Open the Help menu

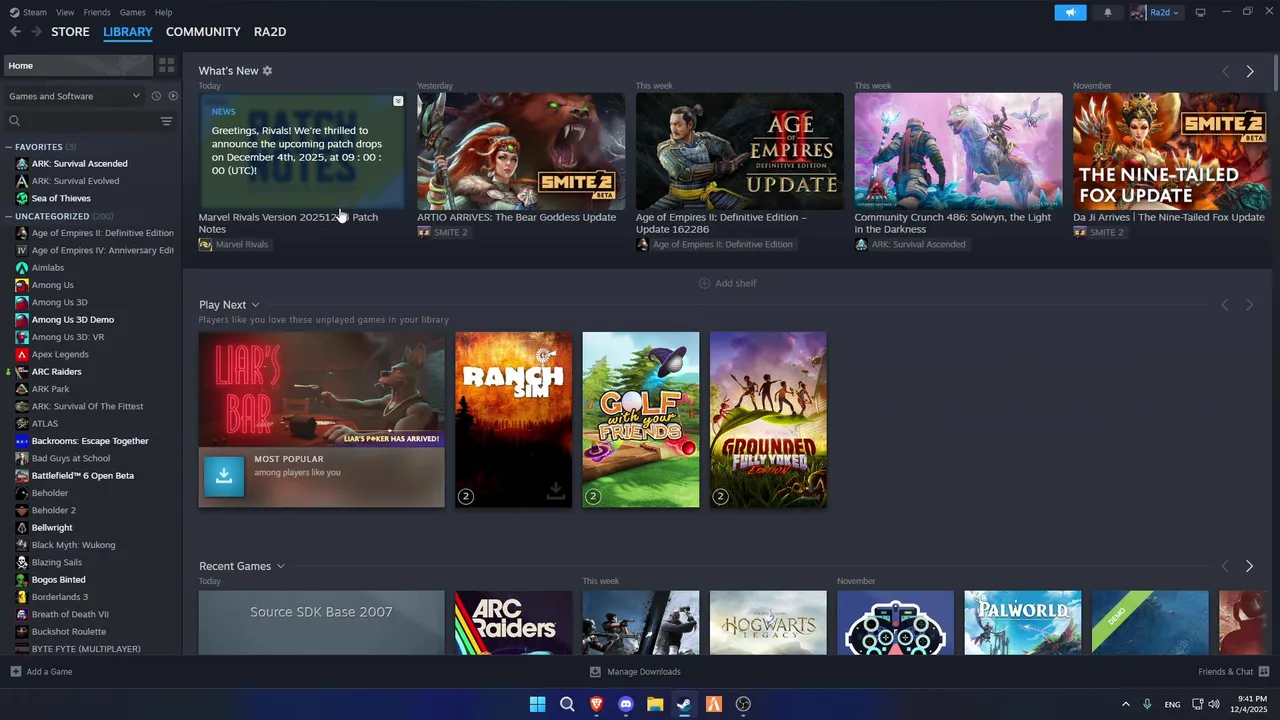click(x=164, y=12)
